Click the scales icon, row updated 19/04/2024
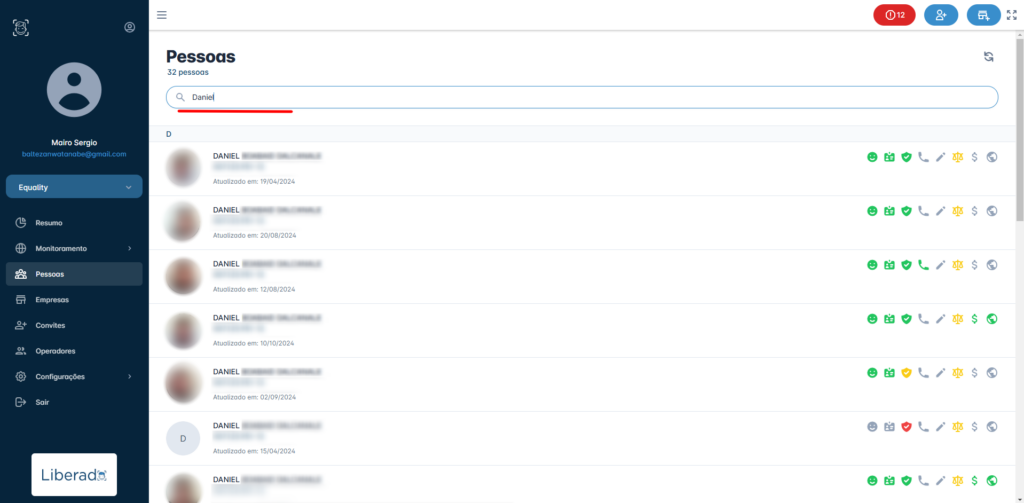1024x503 pixels. 957,157
